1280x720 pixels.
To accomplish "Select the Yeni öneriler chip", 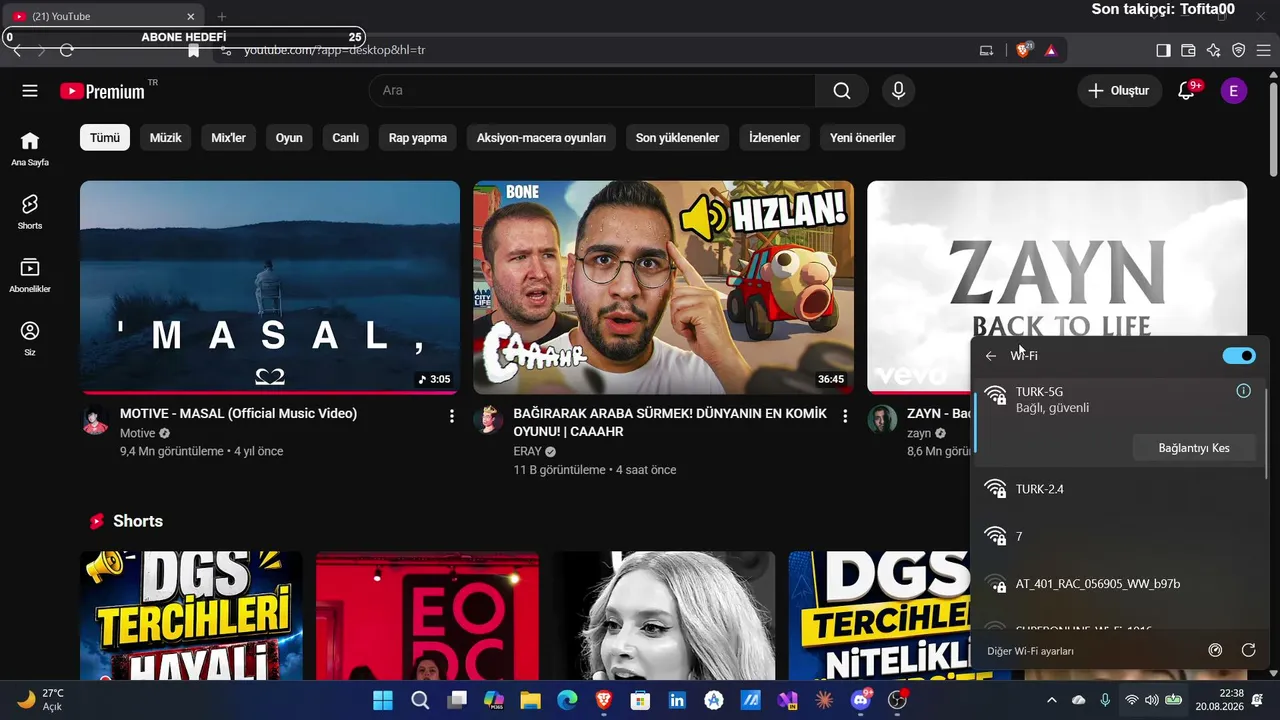I will pyautogui.click(x=862, y=138).
